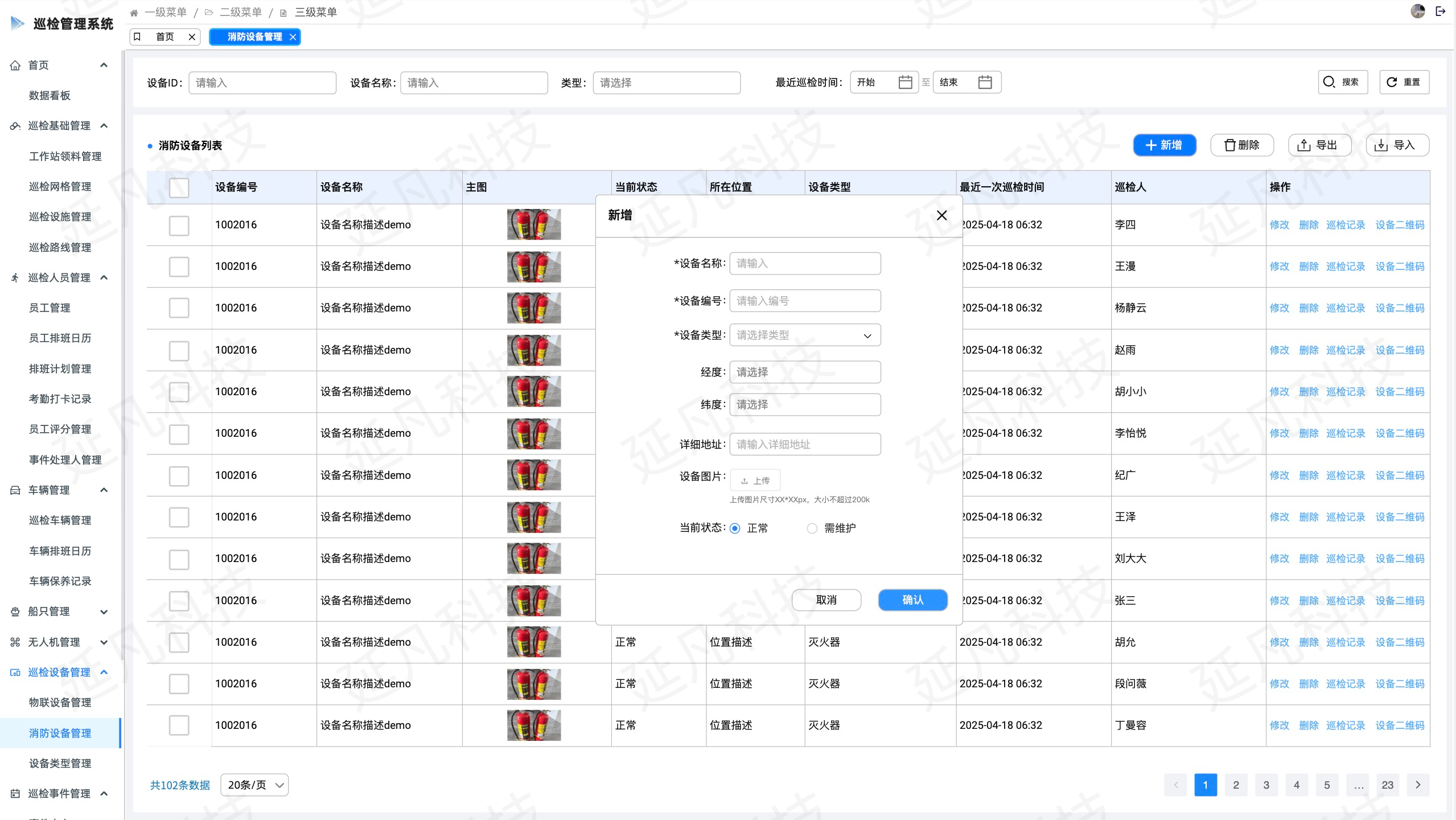Focus the dialog 设备编号 input

click(805, 301)
